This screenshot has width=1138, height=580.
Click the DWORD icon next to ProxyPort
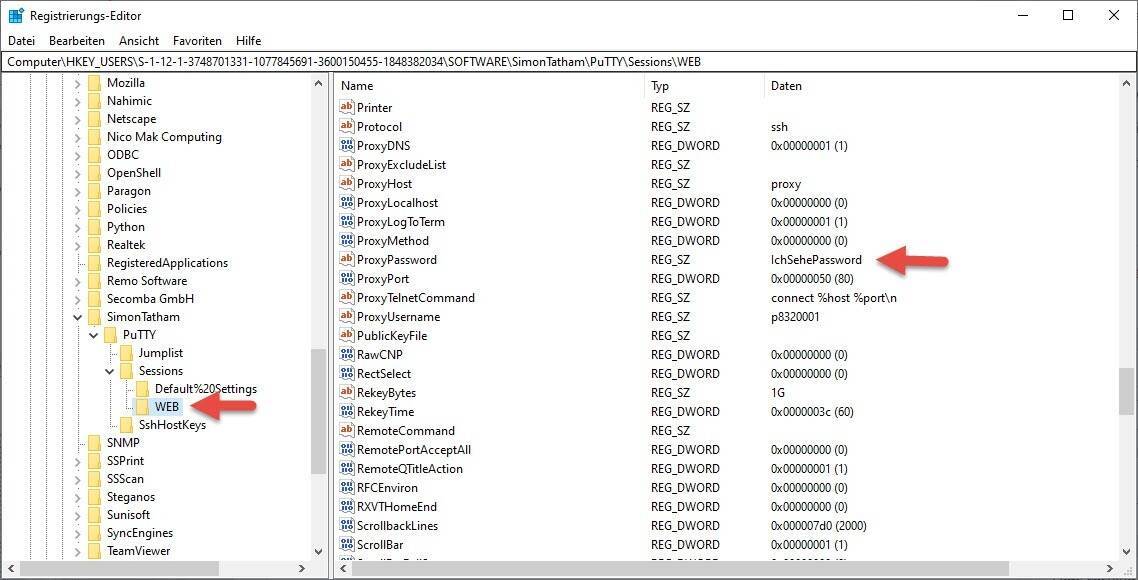click(347, 279)
